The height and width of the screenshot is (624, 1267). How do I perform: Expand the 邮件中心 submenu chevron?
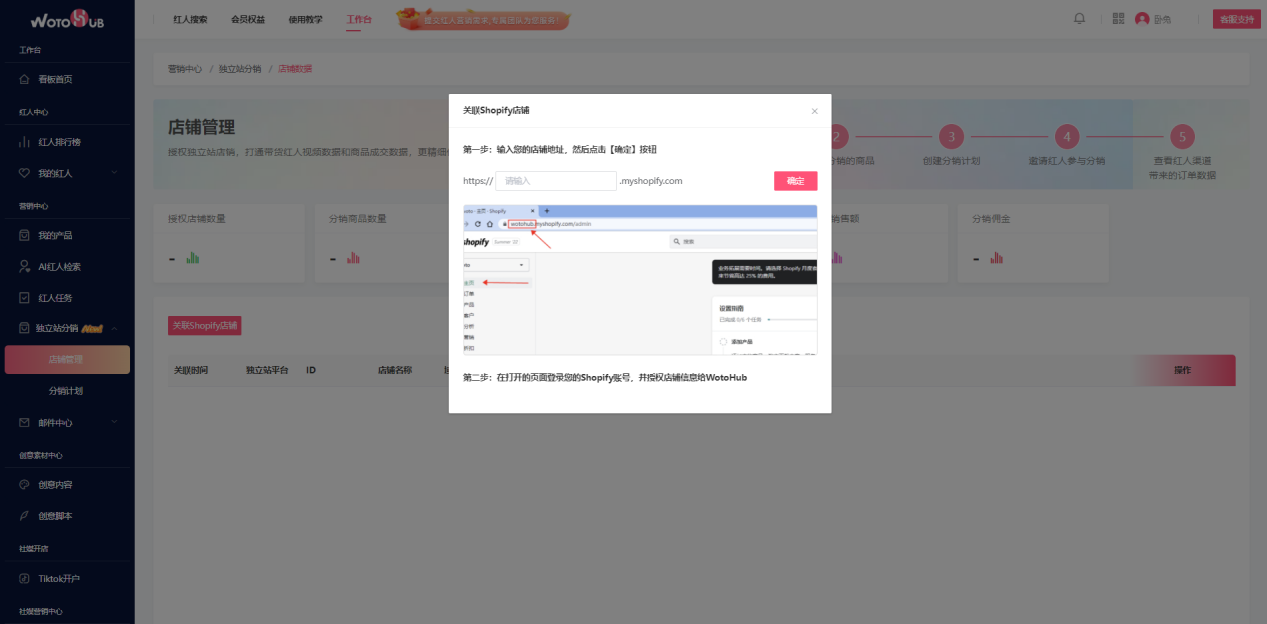(x=115, y=422)
